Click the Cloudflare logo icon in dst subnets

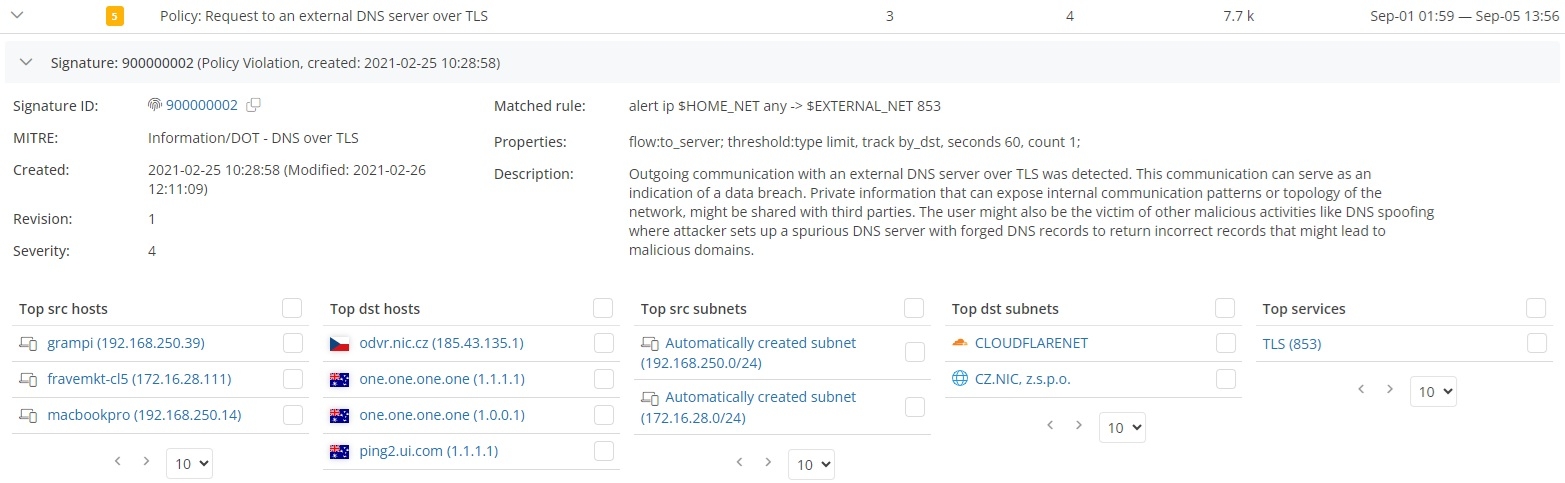coord(960,343)
